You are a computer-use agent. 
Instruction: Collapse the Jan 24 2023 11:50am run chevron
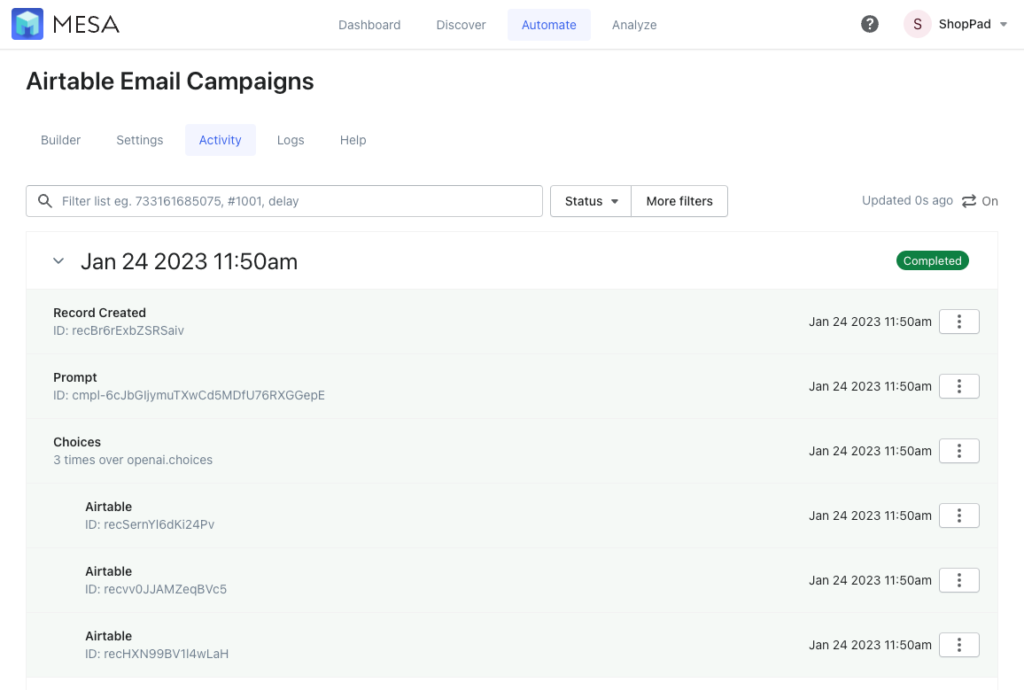(58, 261)
